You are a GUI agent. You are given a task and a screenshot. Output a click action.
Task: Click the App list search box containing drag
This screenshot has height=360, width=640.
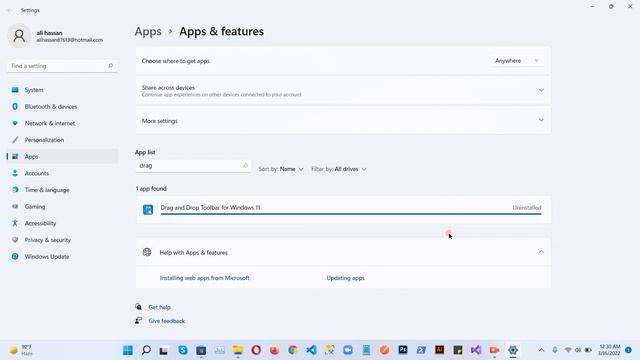[193, 166]
